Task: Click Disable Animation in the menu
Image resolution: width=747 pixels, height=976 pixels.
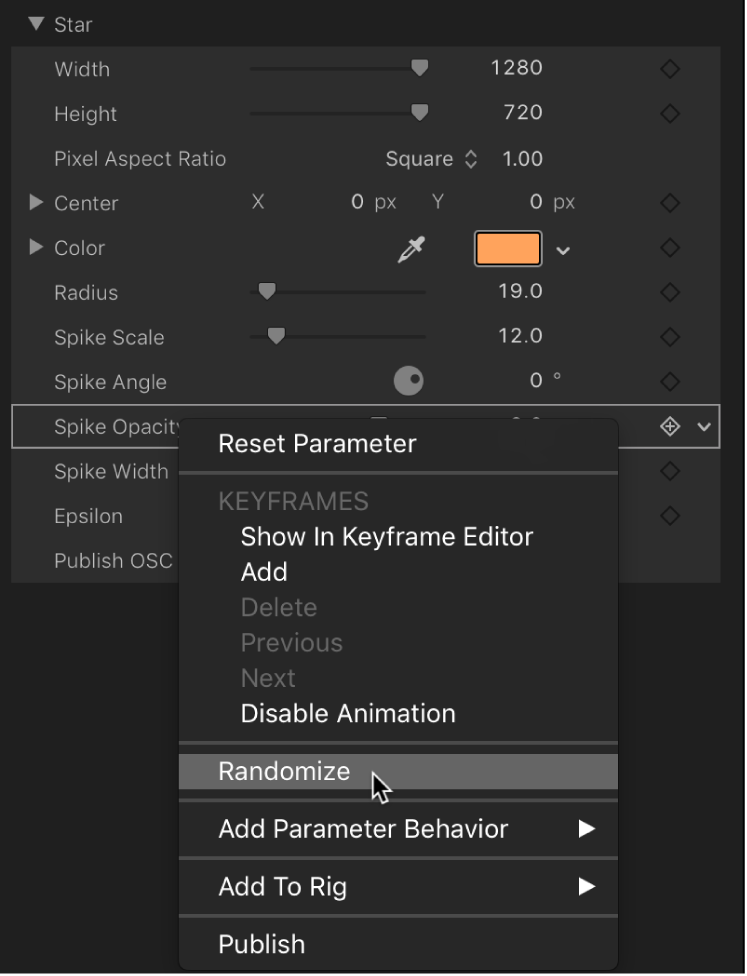Action: (348, 714)
